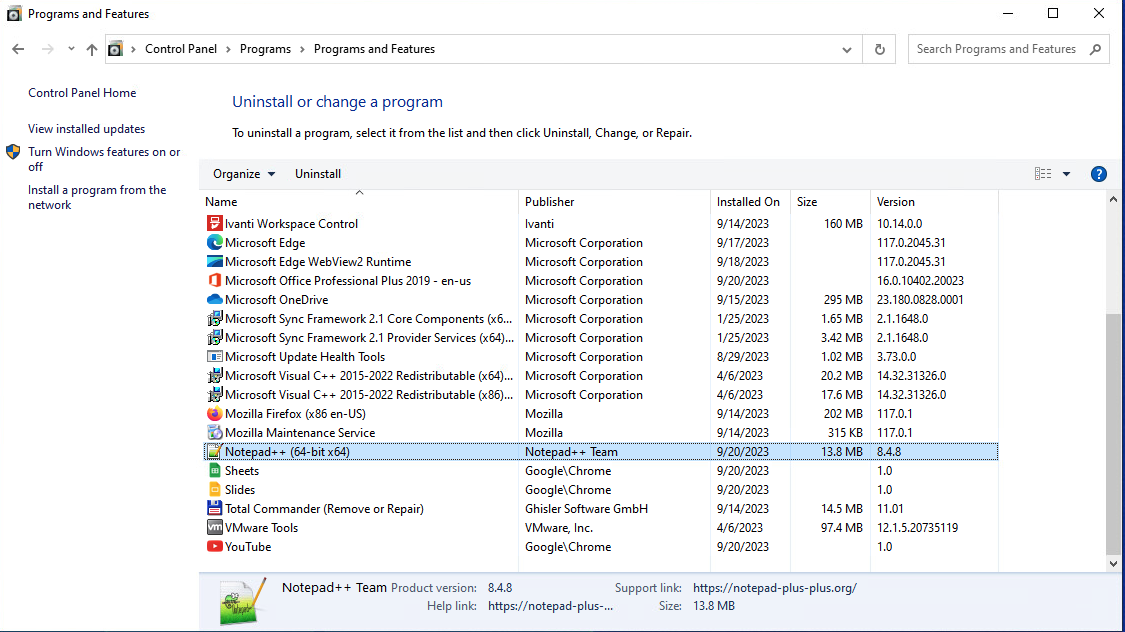This screenshot has height=632, width=1125.
Task: Click the Edge WebView2 Runtime icon
Action: tap(214, 261)
